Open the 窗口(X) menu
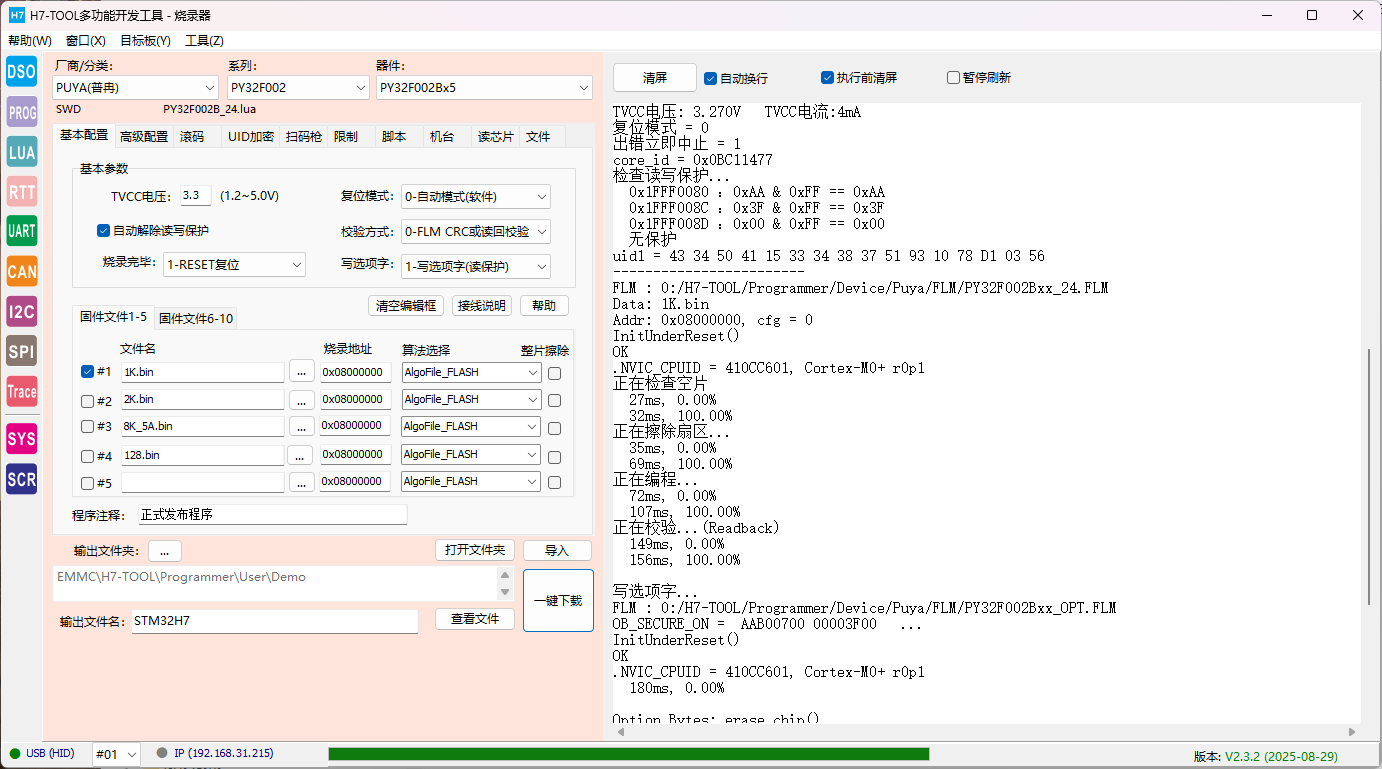This screenshot has height=769, width=1382. pyautogui.click(x=86, y=41)
